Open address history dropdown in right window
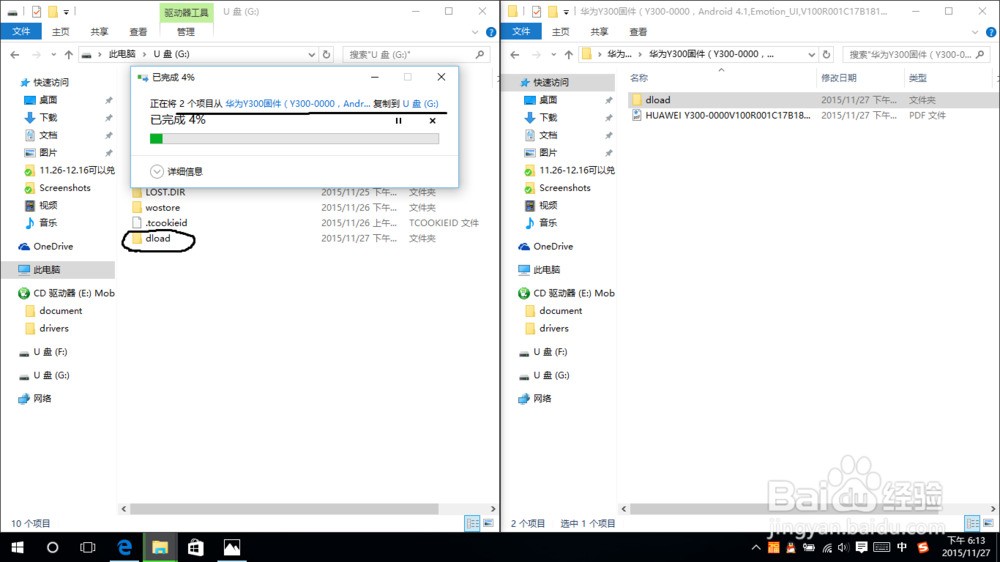The image size is (1000, 562). point(811,54)
